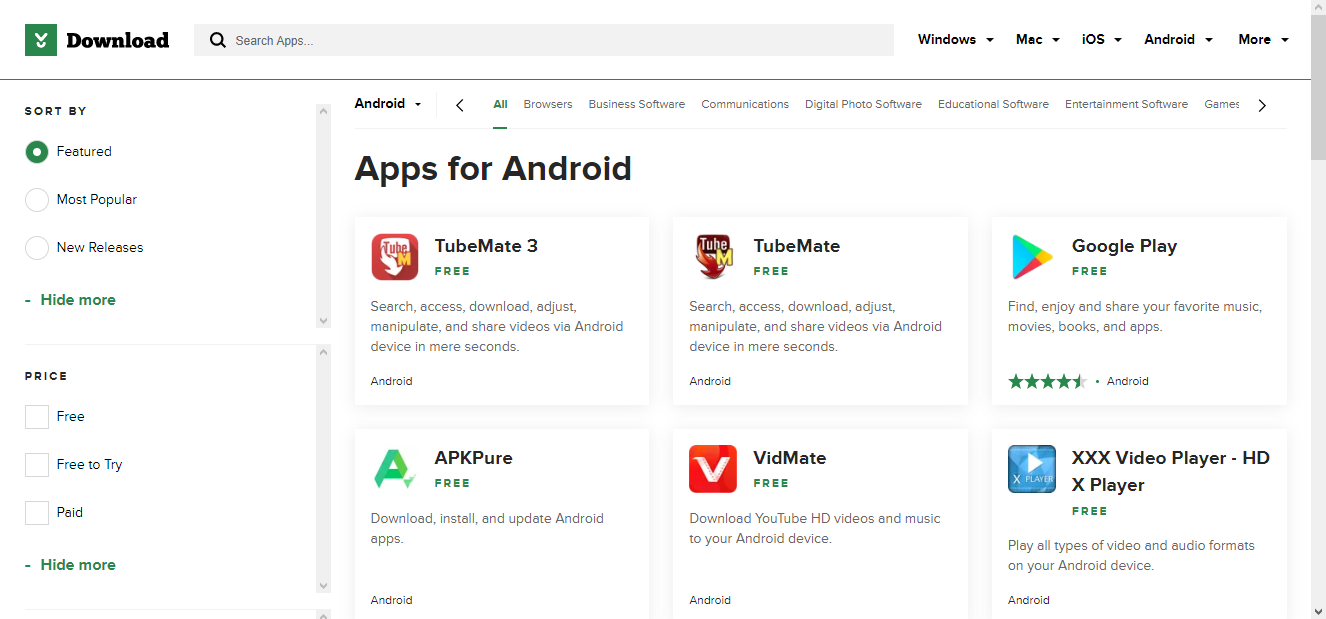The width and height of the screenshot is (1326, 619).
Task: Switch to the Entertainment Software tab
Action: click(x=1126, y=104)
